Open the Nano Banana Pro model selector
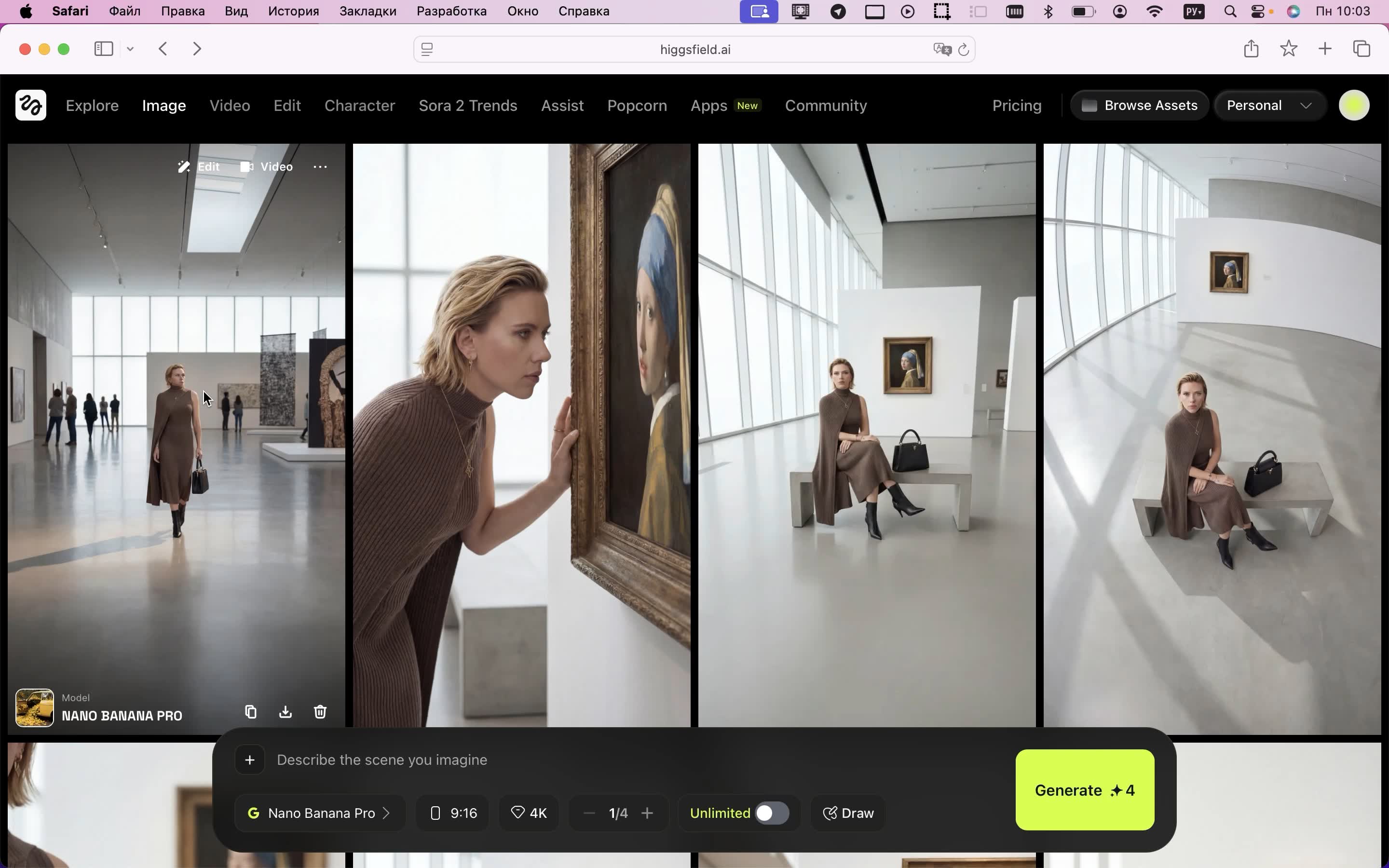Image resolution: width=1389 pixels, height=868 pixels. (x=320, y=813)
